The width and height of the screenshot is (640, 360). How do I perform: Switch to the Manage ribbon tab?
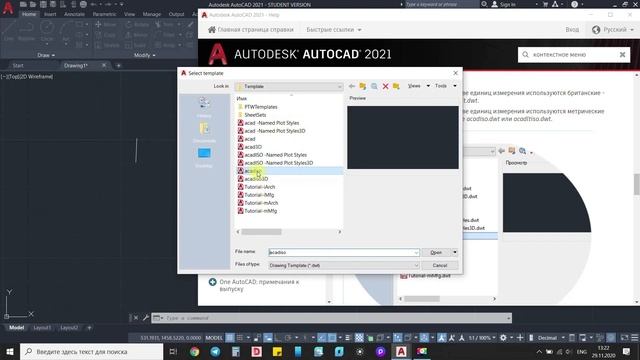tap(151, 14)
